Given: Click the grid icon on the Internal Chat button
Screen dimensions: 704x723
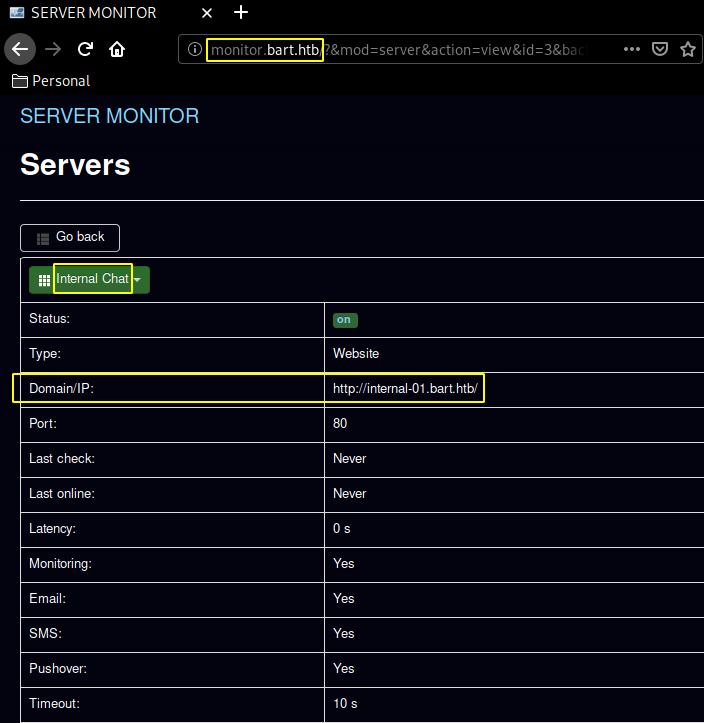Looking at the screenshot, I should pyautogui.click(x=44, y=280).
